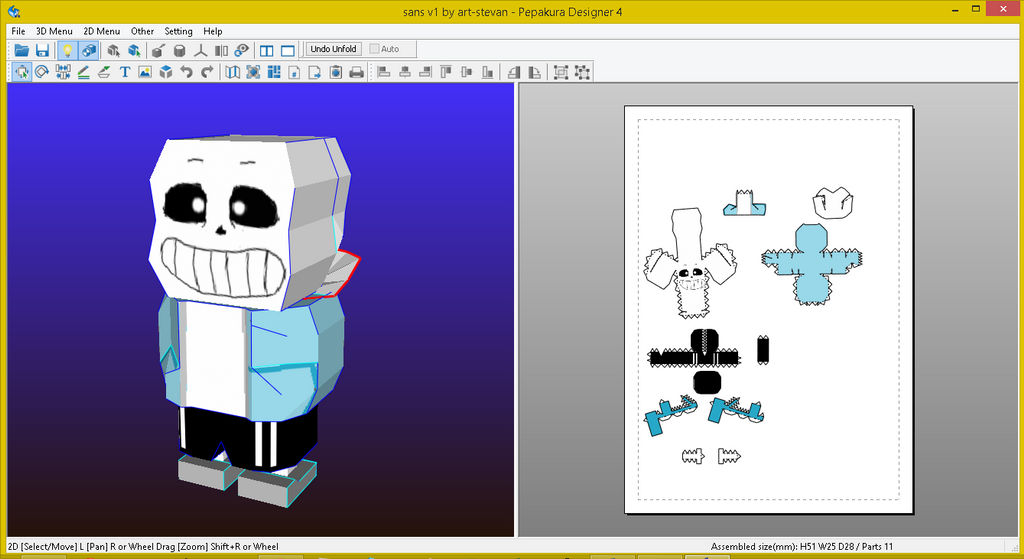Open the 2D Menu
This screenshot has height=559, width=1024.
[x=102, y=31]
